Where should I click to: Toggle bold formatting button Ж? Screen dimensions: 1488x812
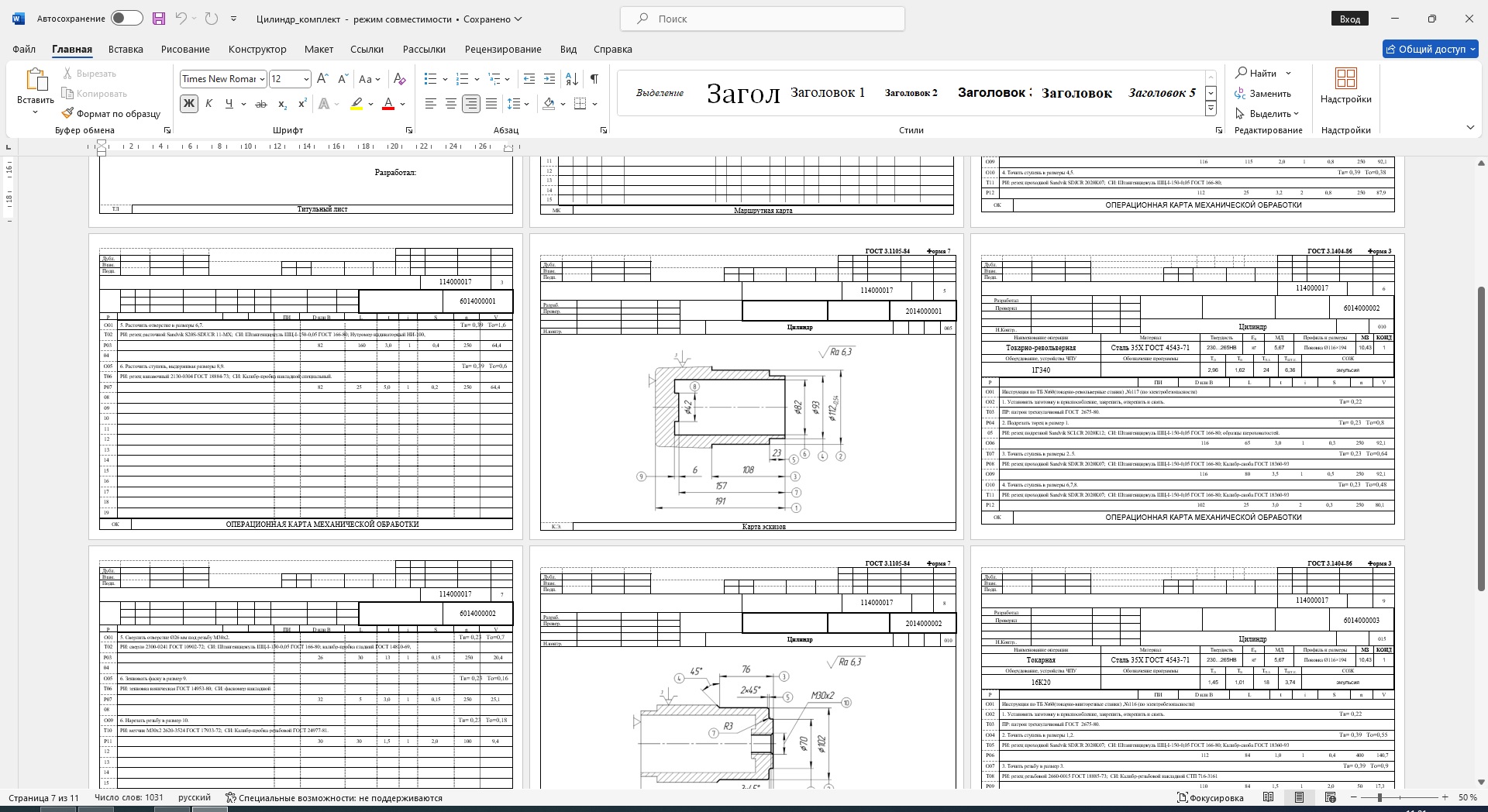(188, 104)
